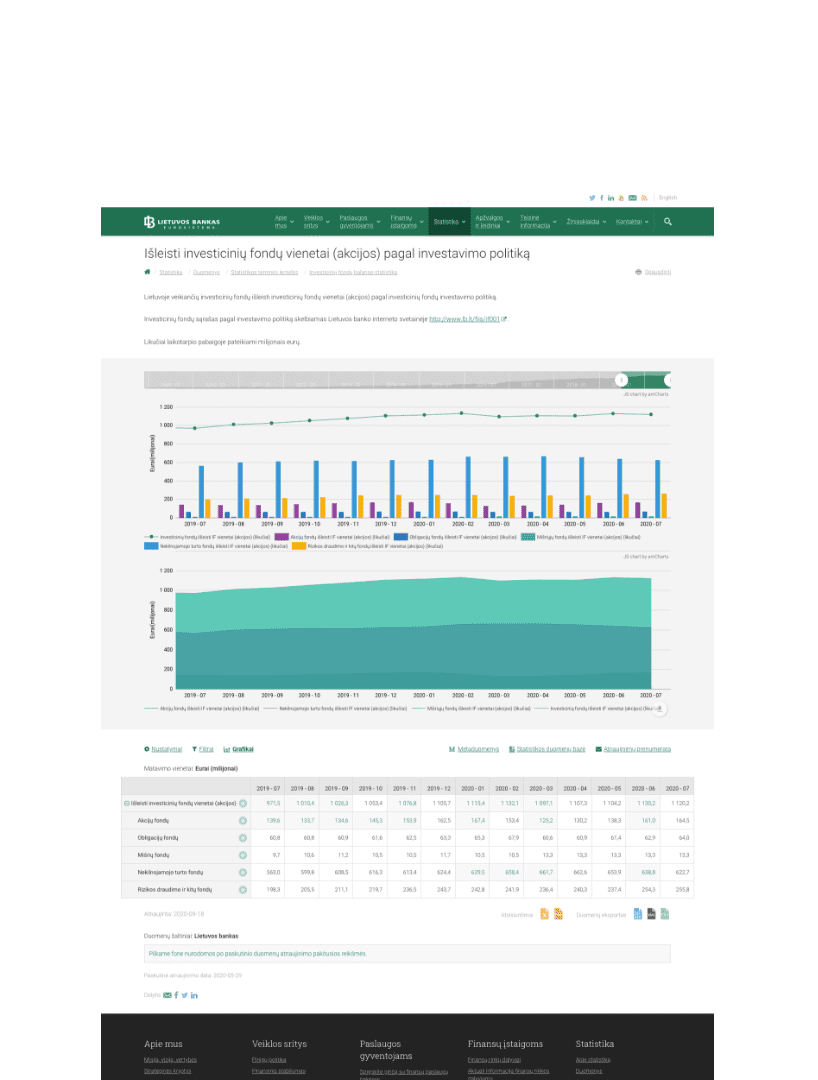Open the search magnifier in the green header
Screen dimensions: 818x1080
pyautogui.click(x=667, y=222)
